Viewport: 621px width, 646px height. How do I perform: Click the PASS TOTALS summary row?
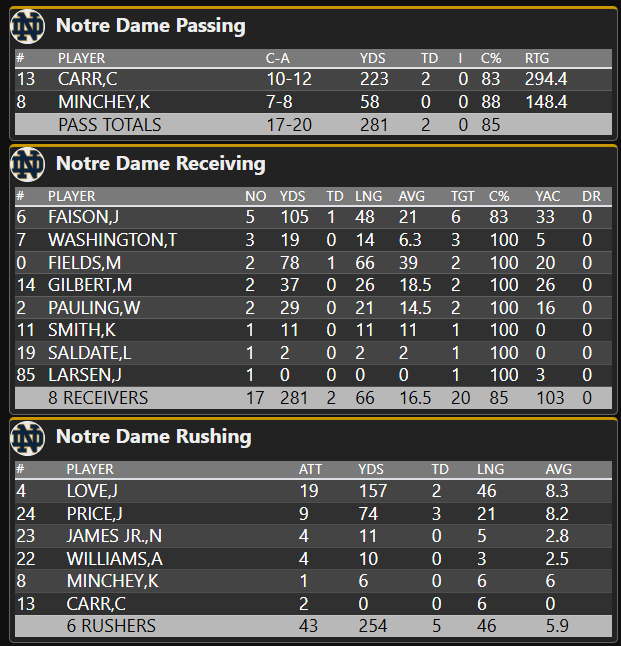109,125
